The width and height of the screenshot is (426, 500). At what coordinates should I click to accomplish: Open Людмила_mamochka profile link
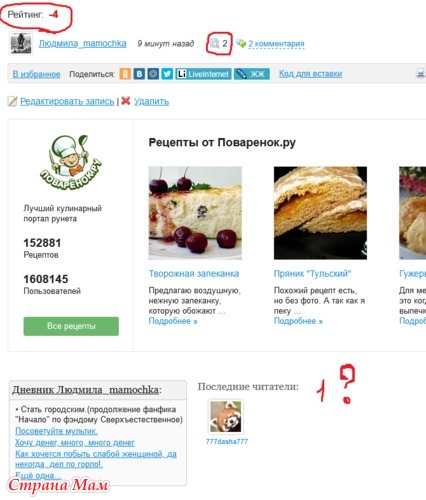83,44
